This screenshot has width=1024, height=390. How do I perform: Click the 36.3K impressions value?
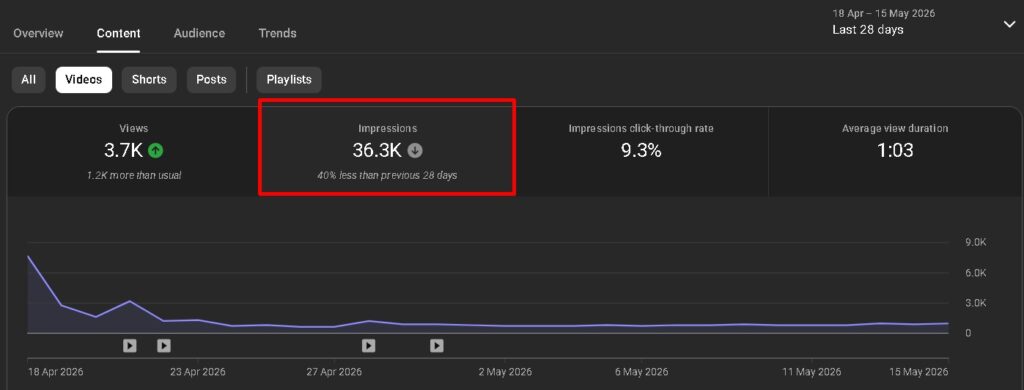tap(377, 151)
